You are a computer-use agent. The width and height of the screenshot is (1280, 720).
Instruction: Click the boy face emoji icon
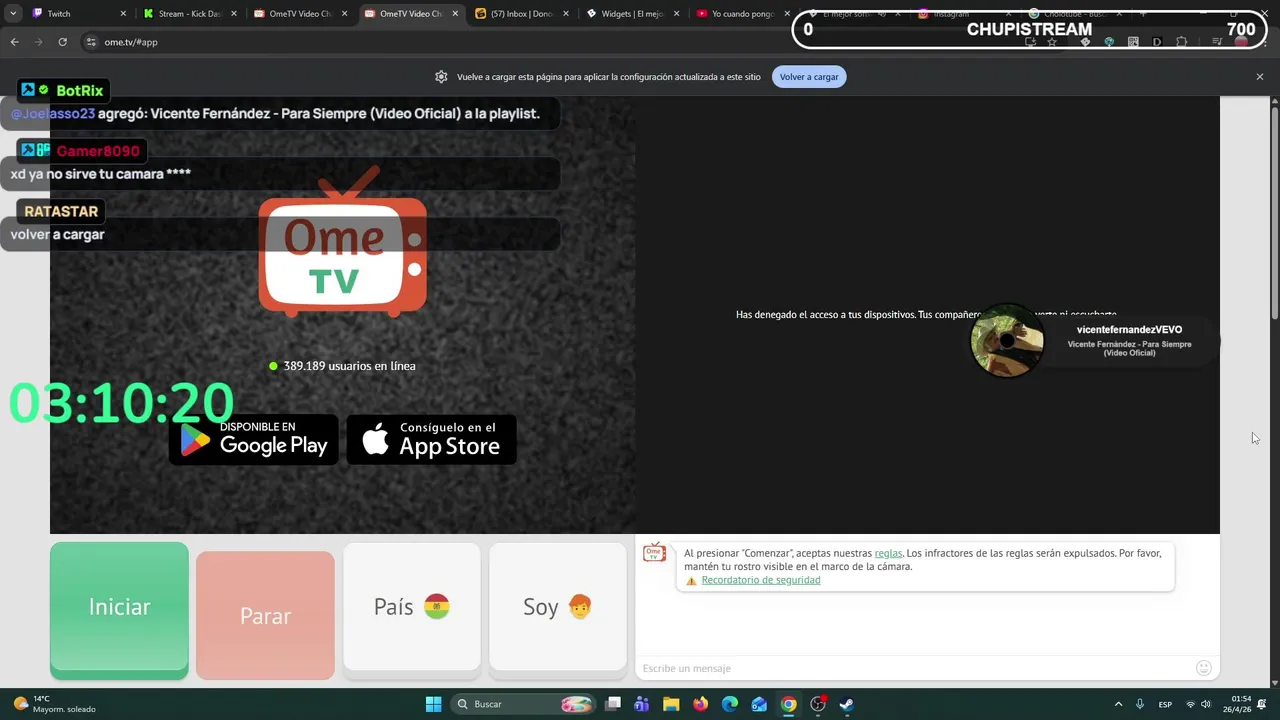tap(580, 607)
